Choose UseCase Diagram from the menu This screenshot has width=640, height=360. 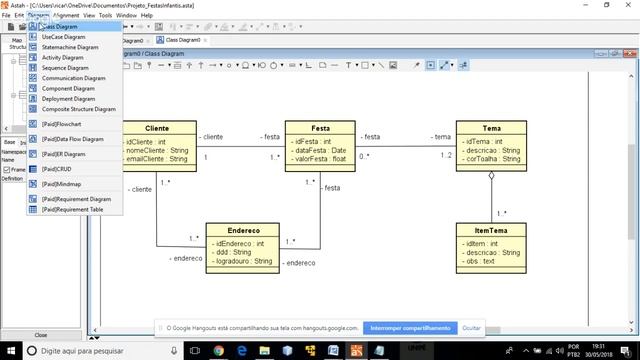click(75, 37)
